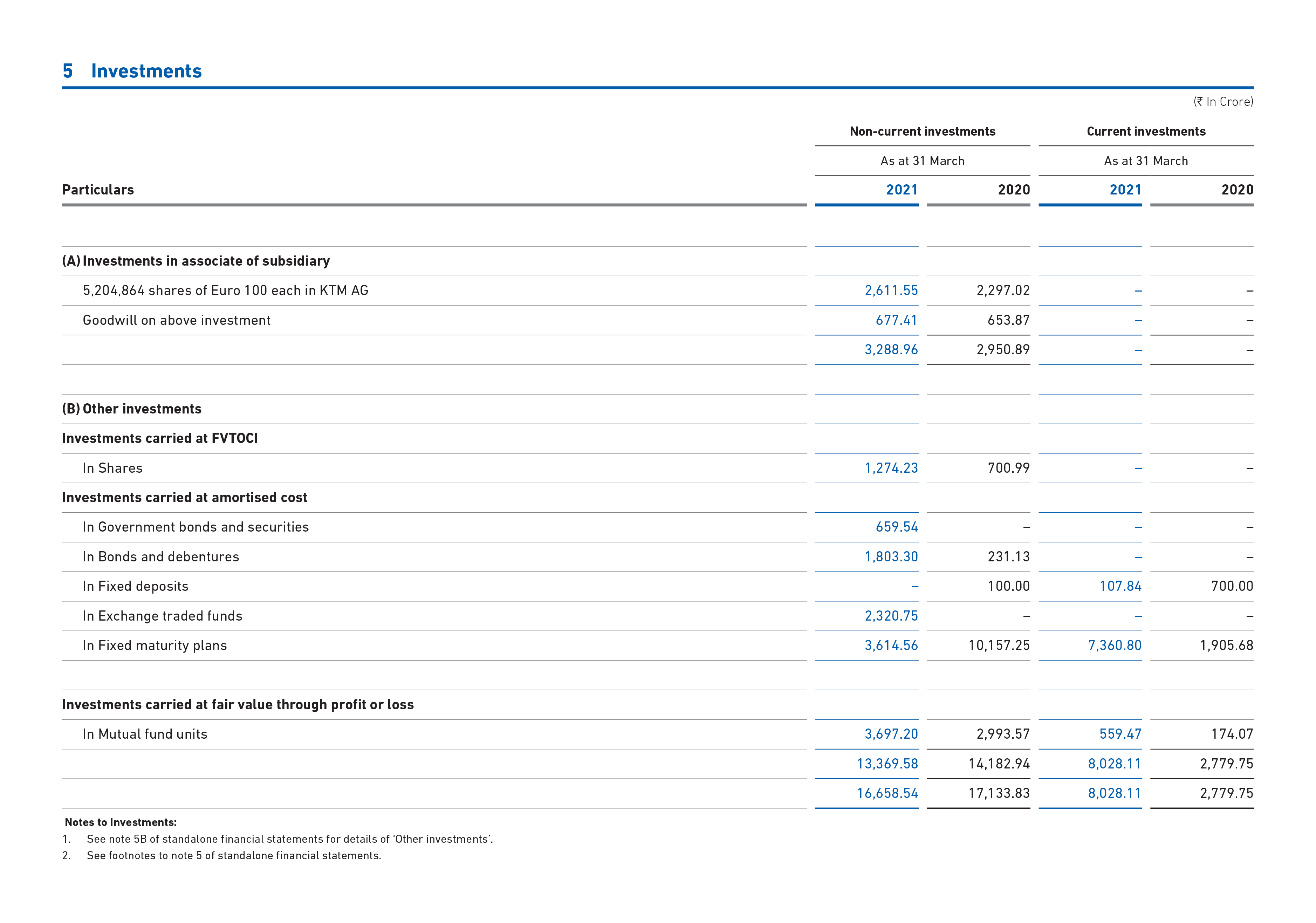Click the '5 Investments' section heading

click(x=132, y=71)
